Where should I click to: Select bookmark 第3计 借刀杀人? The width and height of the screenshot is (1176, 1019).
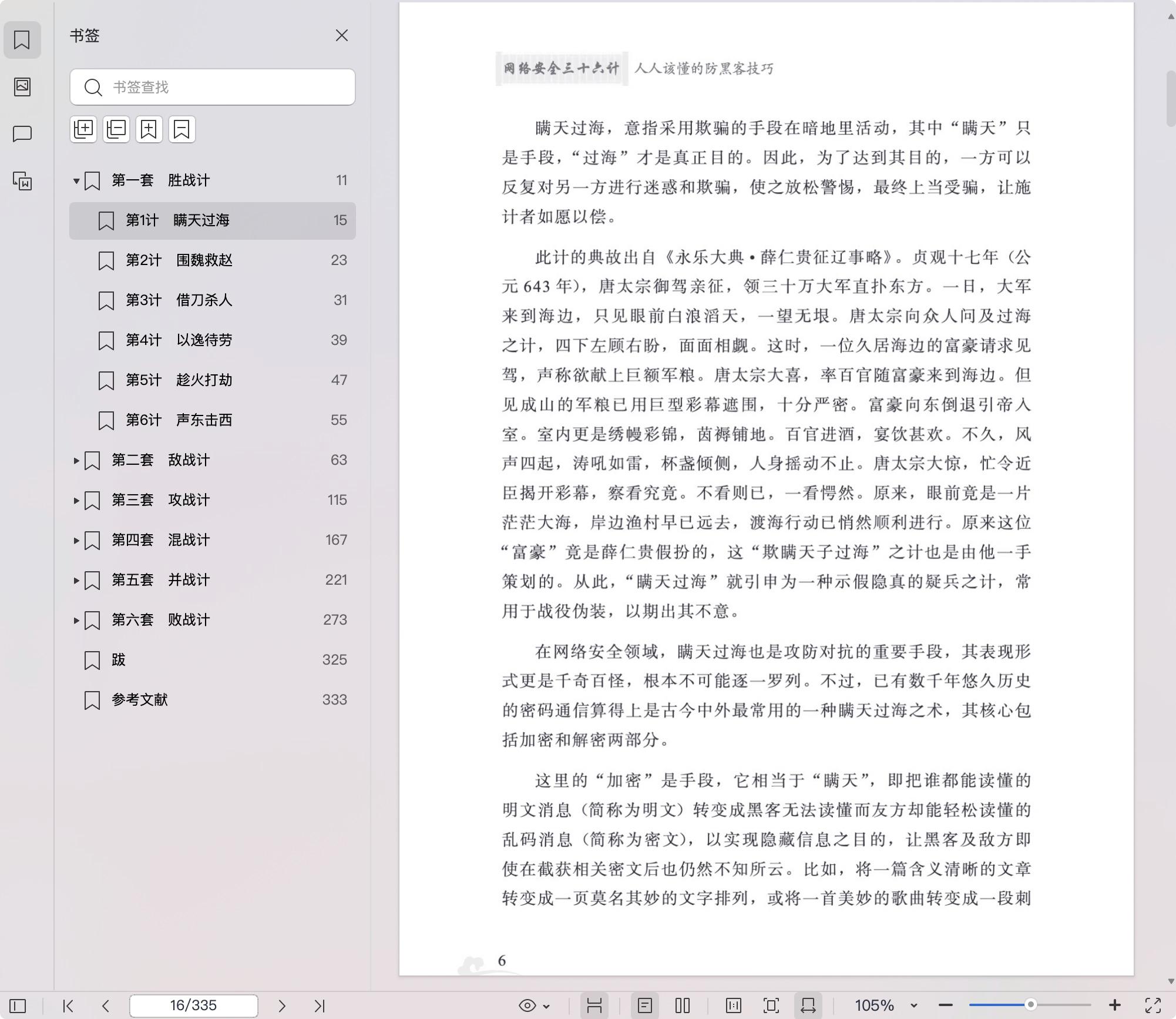tap(213, 300)
